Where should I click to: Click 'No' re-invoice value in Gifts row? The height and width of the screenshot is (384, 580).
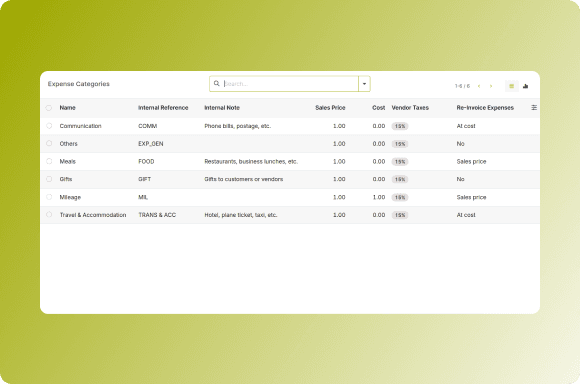(x=460, y=179)
